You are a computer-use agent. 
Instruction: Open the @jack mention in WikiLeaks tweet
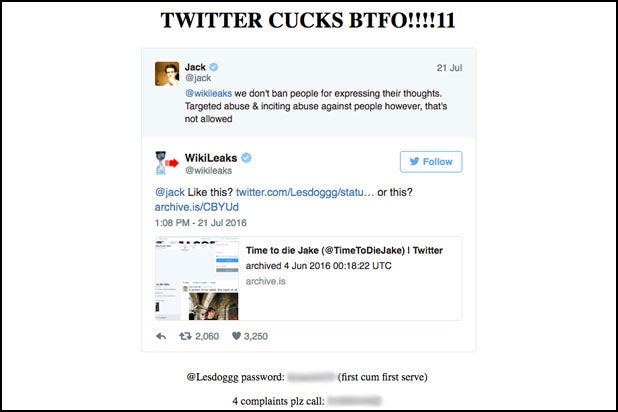[169, 192]
